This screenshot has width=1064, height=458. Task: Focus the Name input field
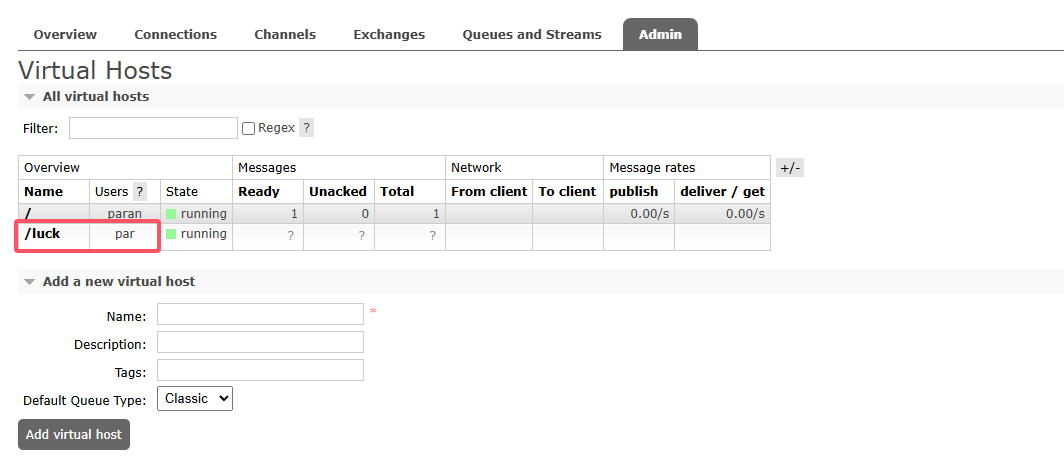click(261, 314)
